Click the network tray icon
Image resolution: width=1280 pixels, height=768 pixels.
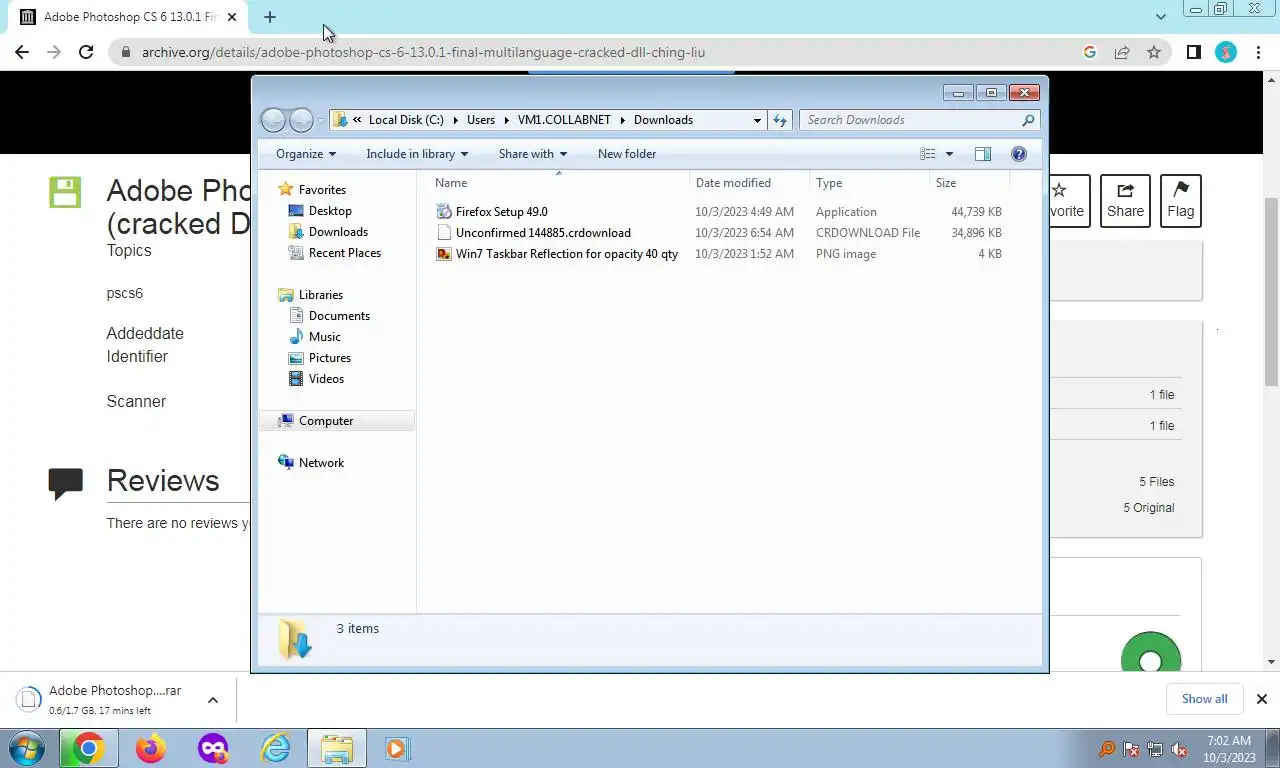(1155, 749)
